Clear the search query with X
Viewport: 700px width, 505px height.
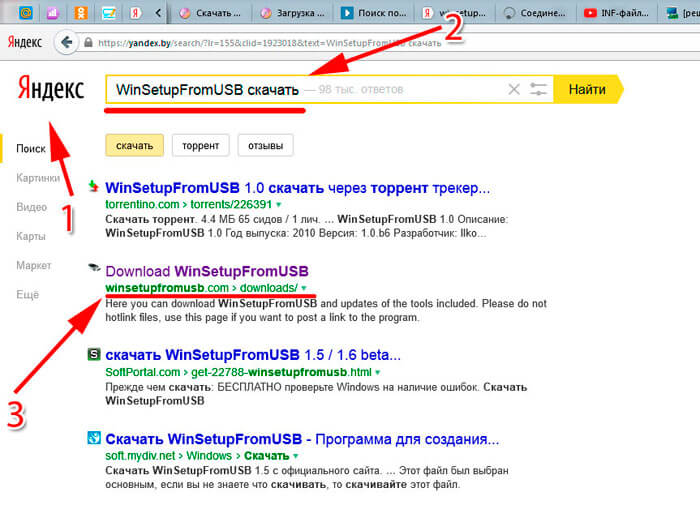tap(514, 89)
